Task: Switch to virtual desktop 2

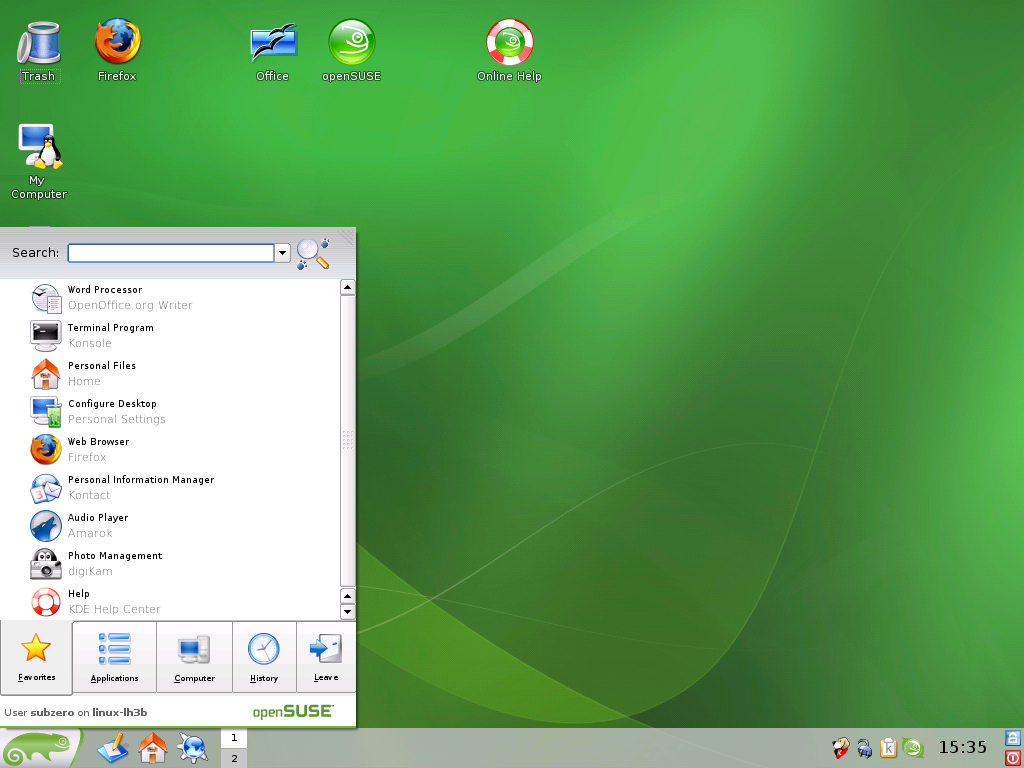Action: [x=234, y=758]
